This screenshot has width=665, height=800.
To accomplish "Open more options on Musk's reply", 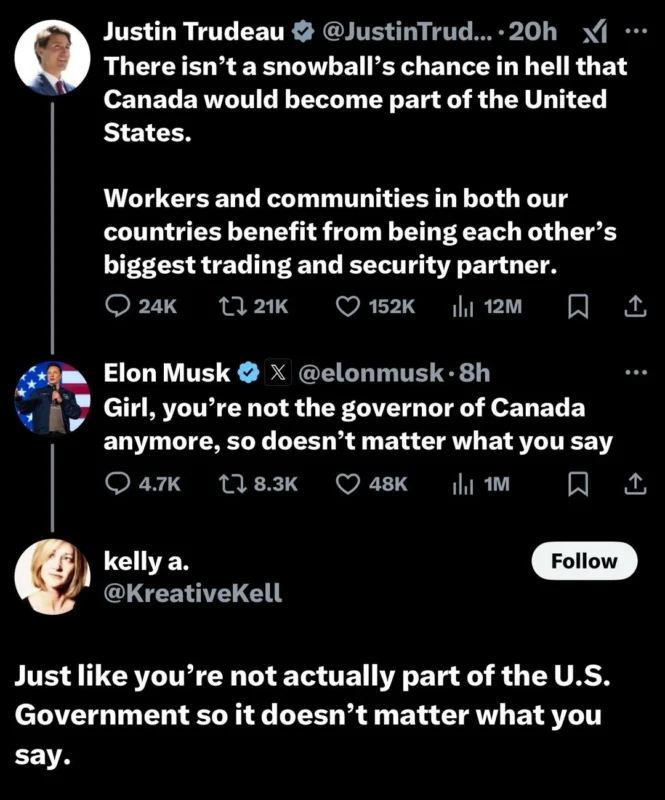I will pos(635,373).
